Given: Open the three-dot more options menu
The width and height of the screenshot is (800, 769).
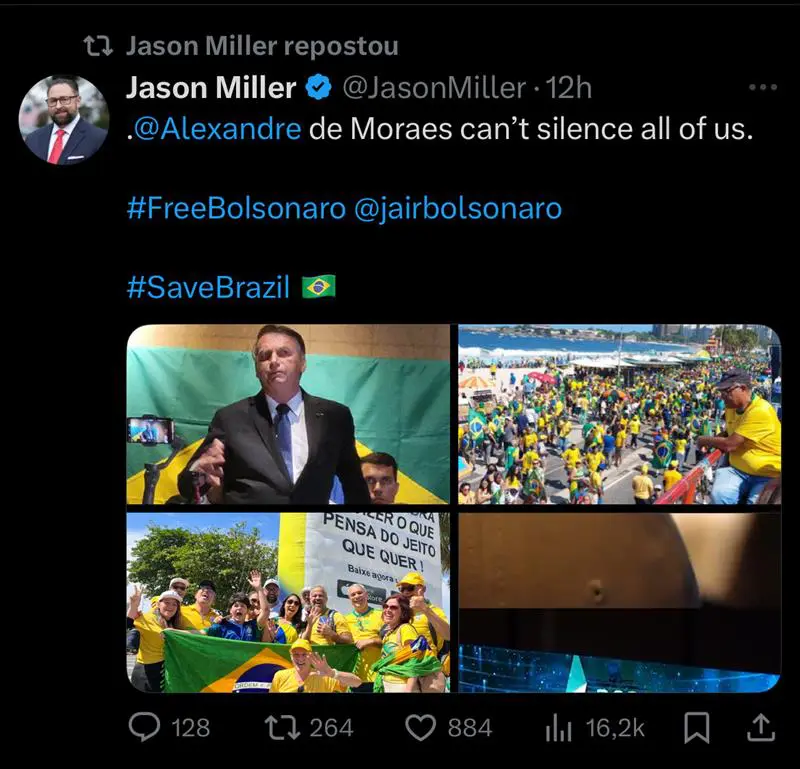Looking at the screenshot, I should (763, 88).
